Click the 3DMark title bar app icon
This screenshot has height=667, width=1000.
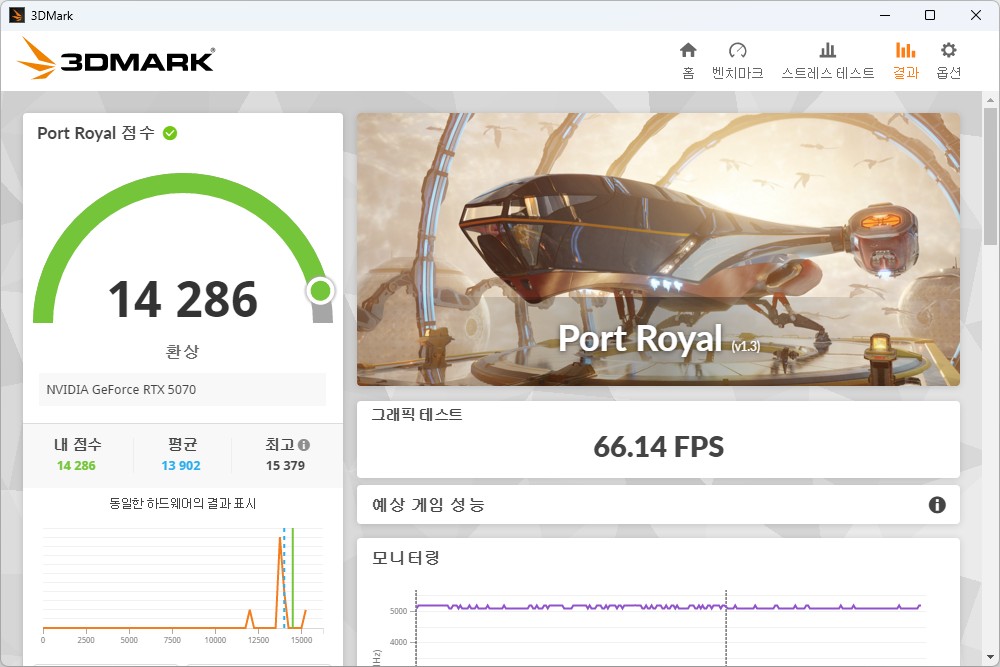17,15
